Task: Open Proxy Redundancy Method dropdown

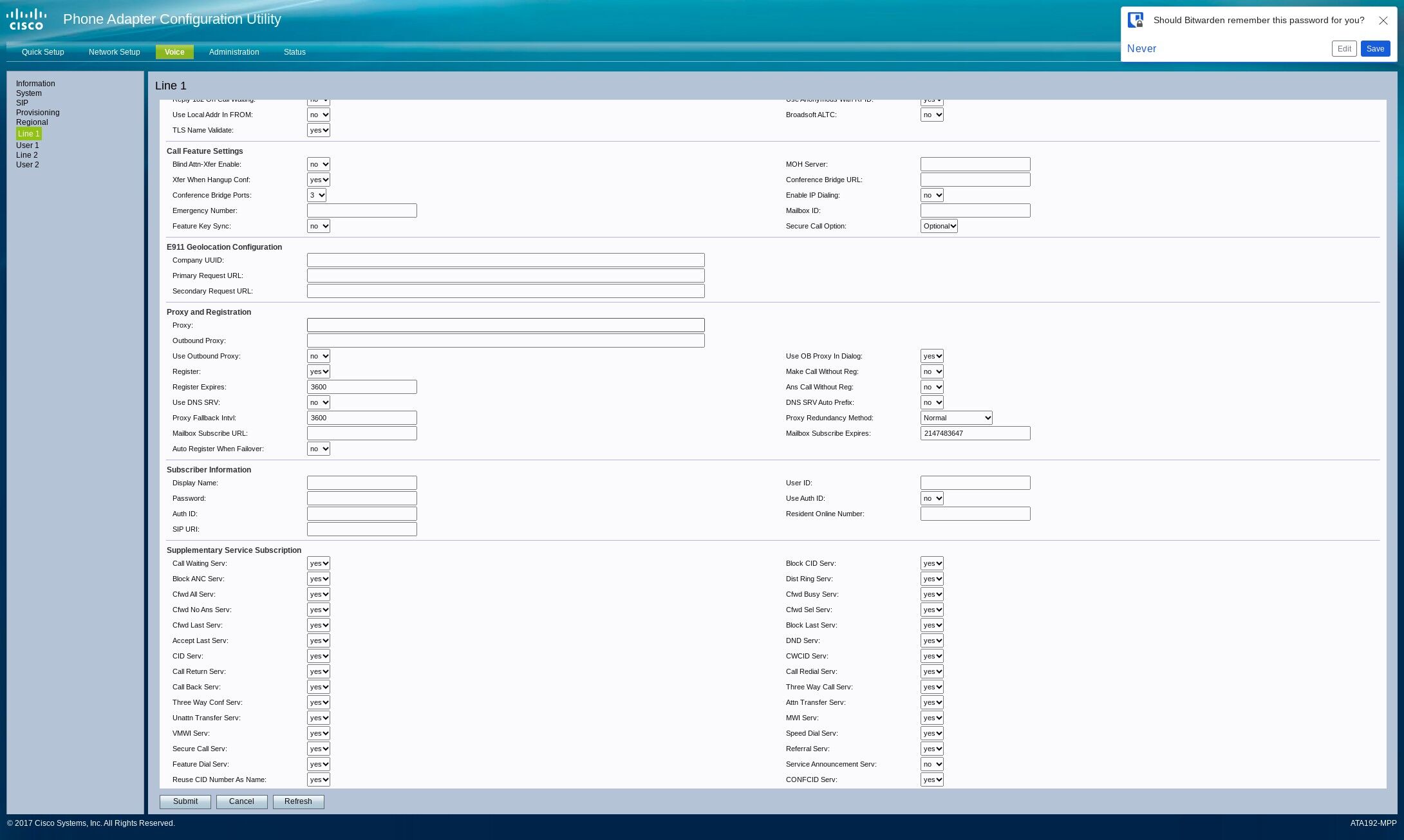Action: 957,418
